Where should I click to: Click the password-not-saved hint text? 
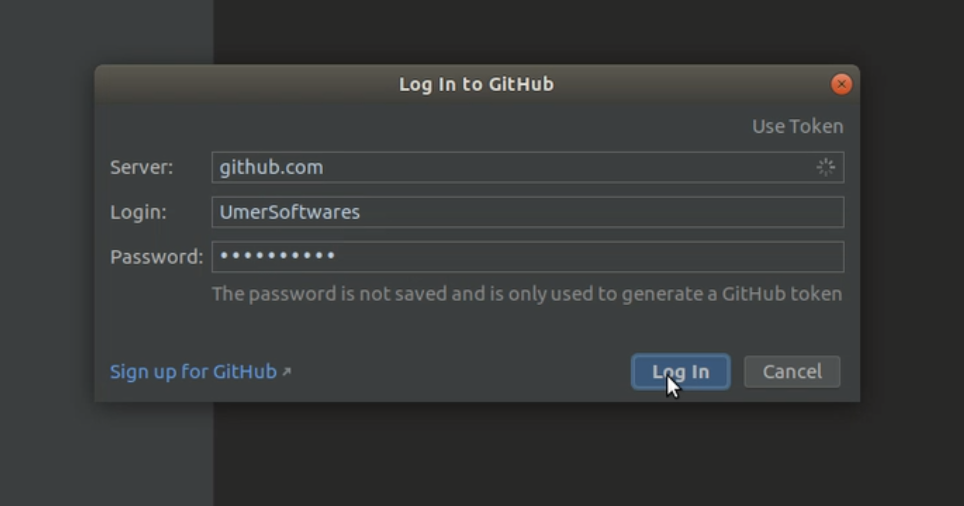tap(527, 294)
